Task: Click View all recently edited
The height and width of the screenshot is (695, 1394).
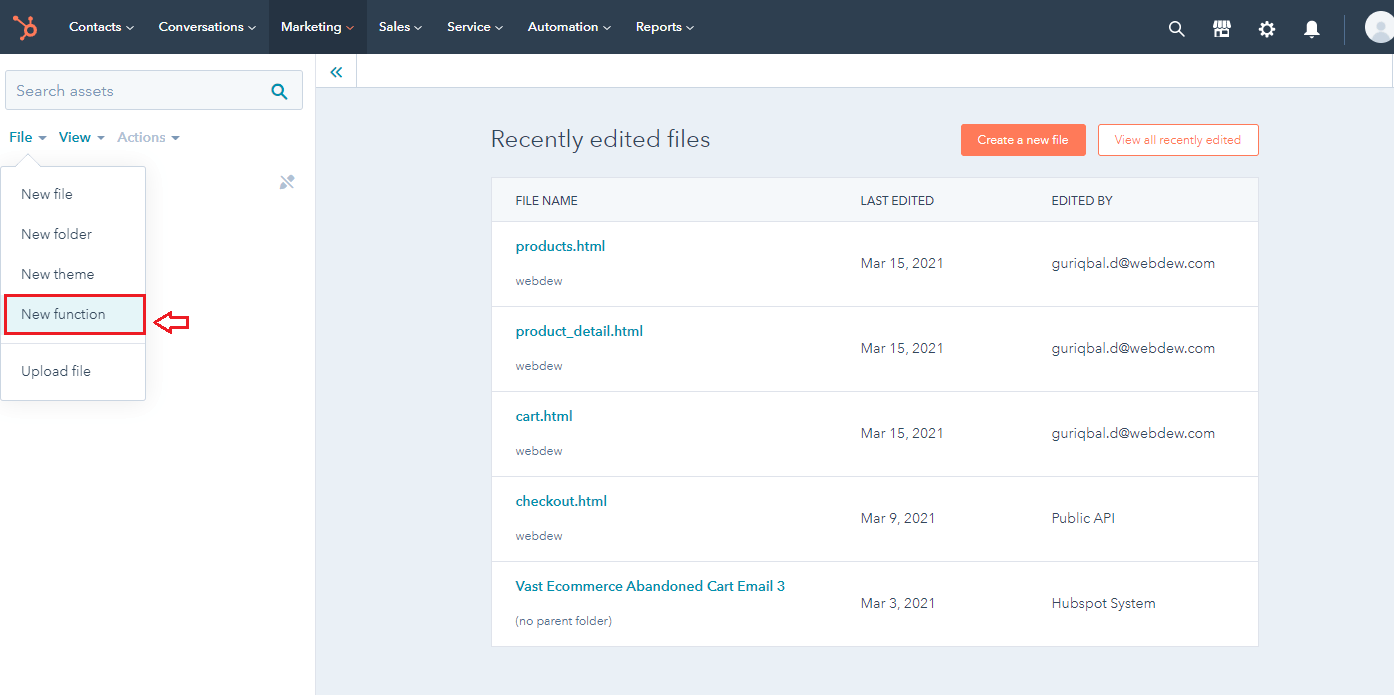Action: pos(1178,140)
